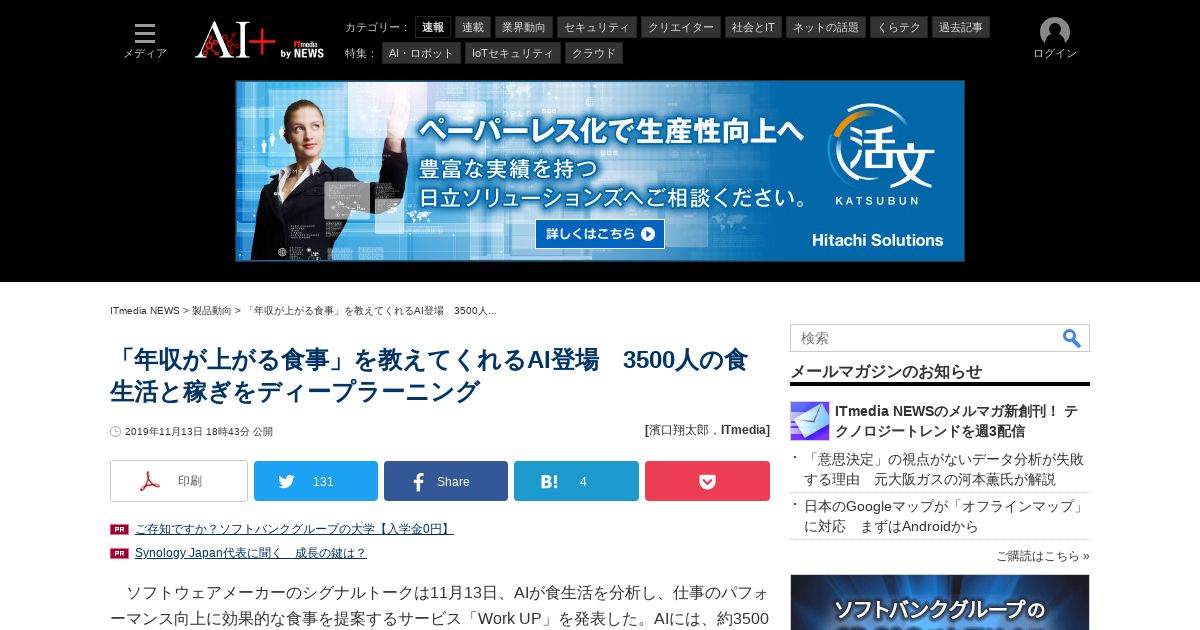The width and height of the screenshot is (1200, 630).
Task: Open the mail magazine envelope icon
Action: tap(810, 421)
